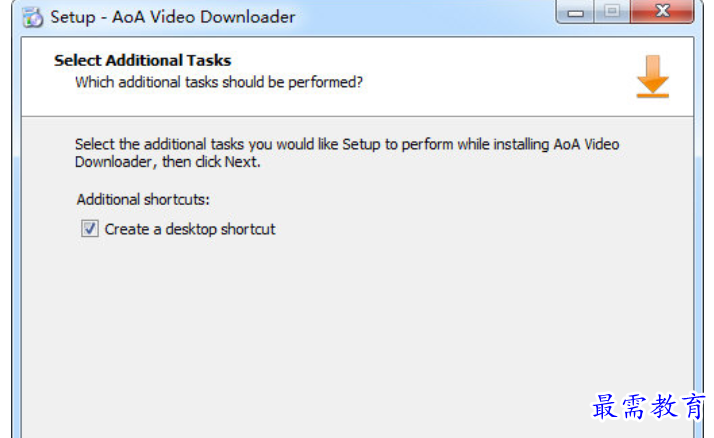Image resolution: width=714 pixels, height=438 pixels.
Task: Click 'Which additional tasks should be performed?' subtitle
Action: [x=219, y=82]
